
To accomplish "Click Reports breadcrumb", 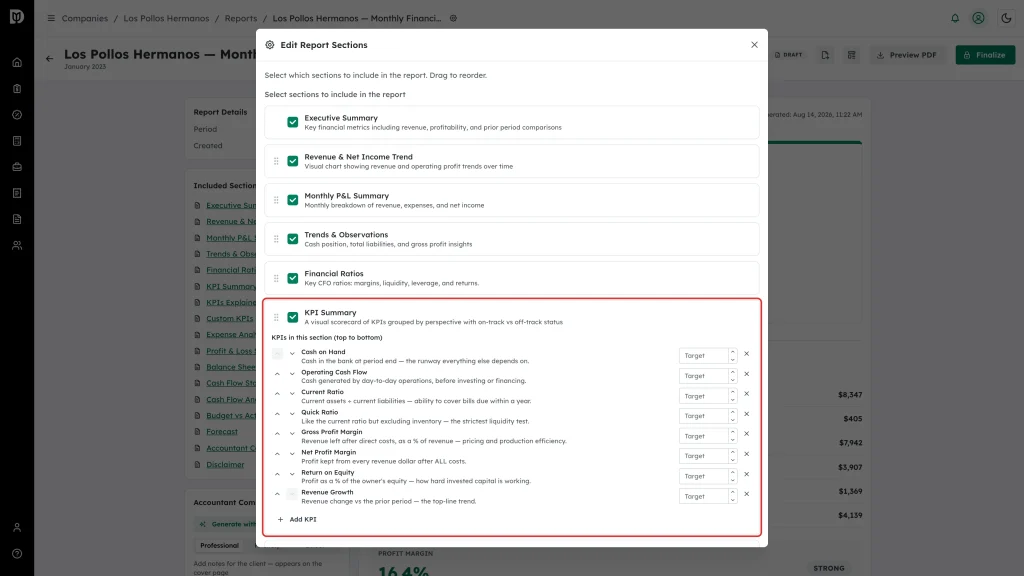I will (241, 18).
